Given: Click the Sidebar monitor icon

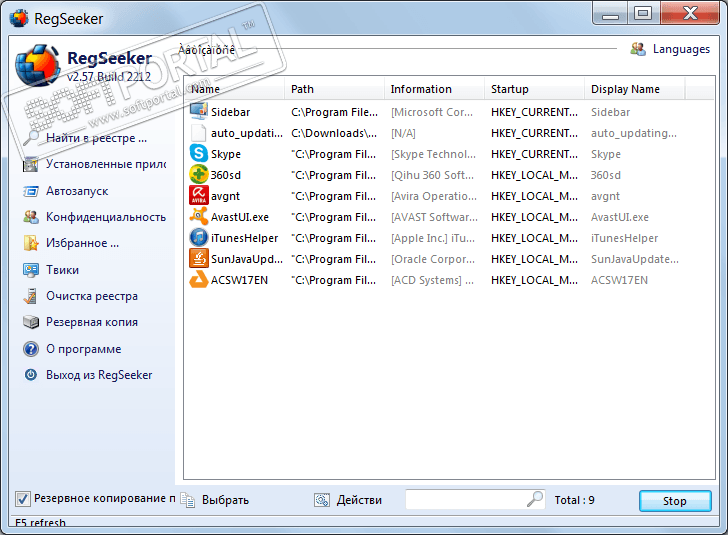Looking at the screenshot, I should pyautogui.click(x=199, y=111).
